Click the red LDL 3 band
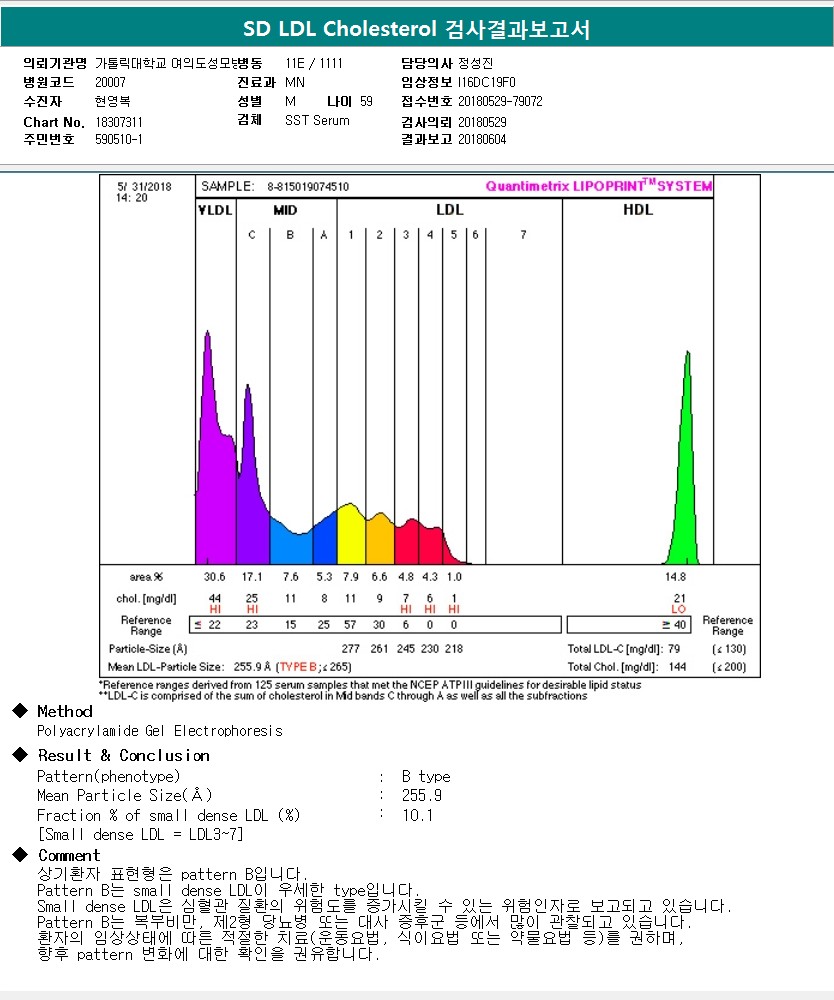This screenshot has height=1000, width=834. 406,543
